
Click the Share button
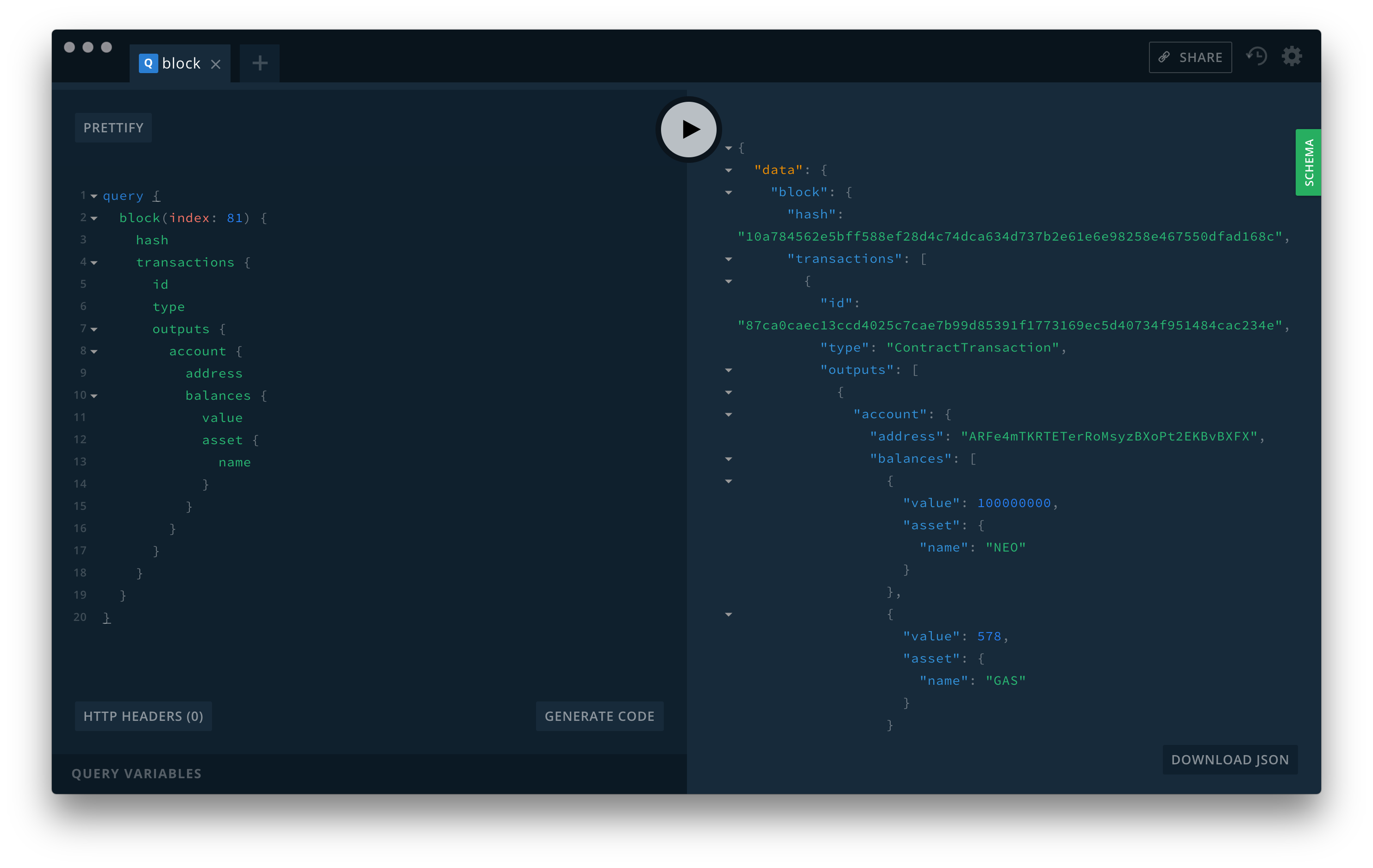coord(1190,57)
